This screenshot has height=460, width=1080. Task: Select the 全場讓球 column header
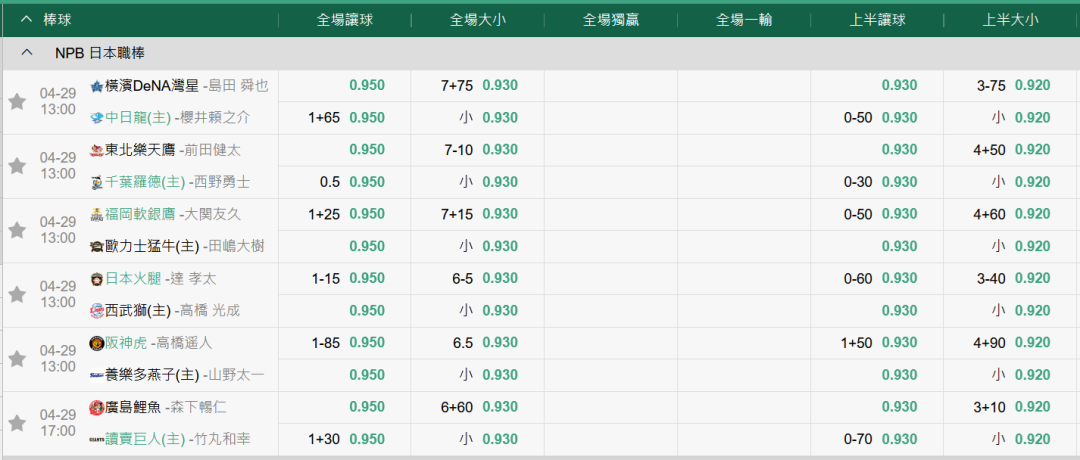pos(345,19)
